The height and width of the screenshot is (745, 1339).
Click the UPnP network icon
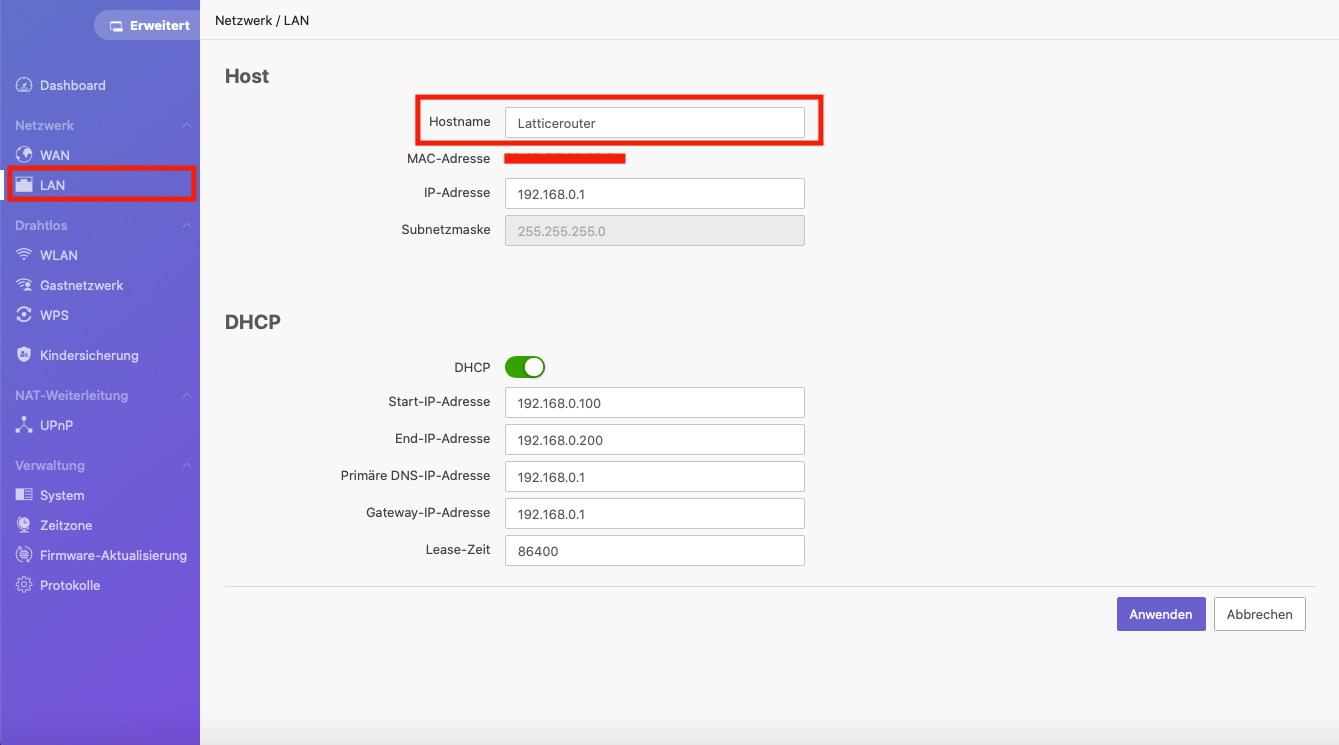24,425
